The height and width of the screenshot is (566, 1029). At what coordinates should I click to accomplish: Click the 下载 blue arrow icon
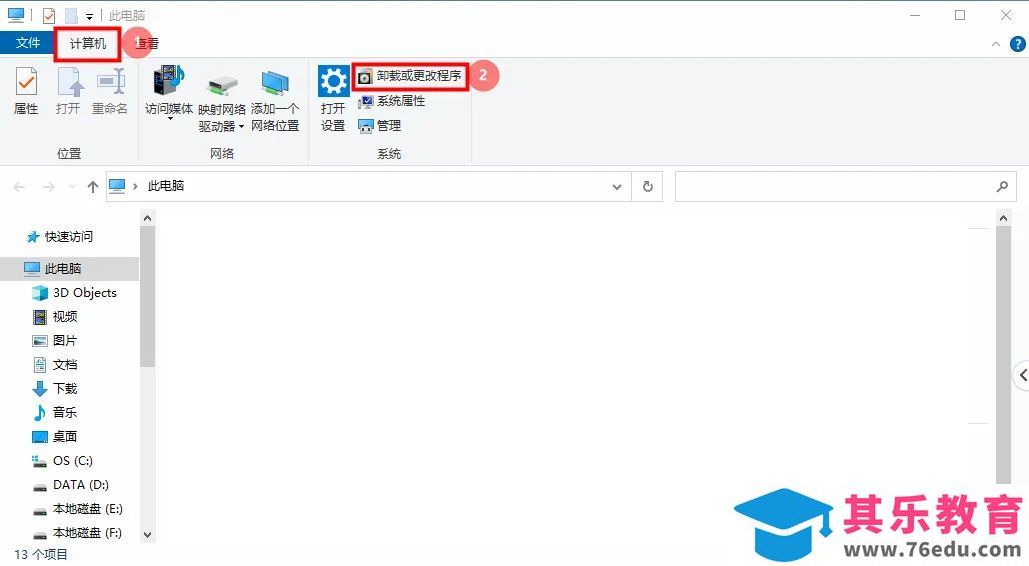tap(40, 389)
